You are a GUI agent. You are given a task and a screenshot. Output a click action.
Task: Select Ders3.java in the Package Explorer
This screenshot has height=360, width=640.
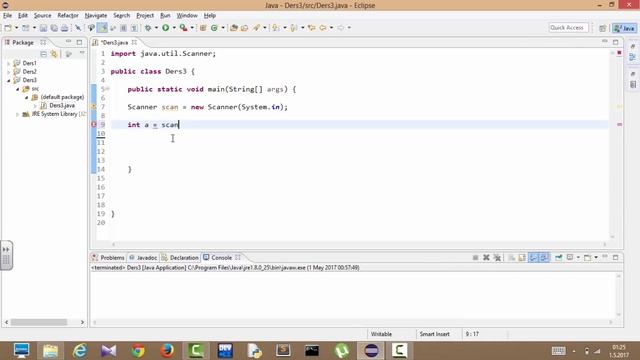[62, 106]
